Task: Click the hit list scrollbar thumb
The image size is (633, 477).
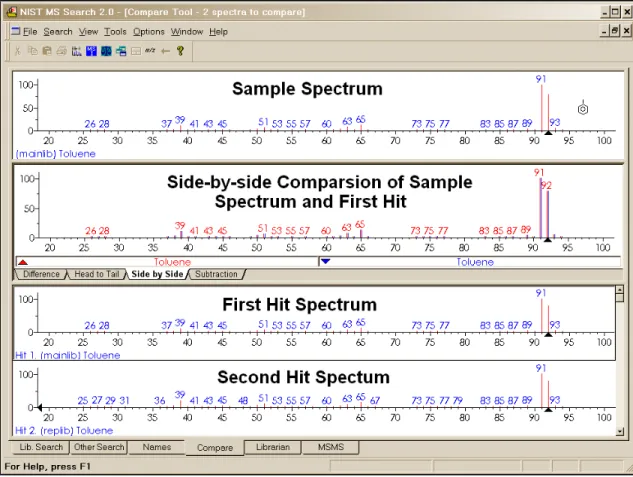Action: 620,298
